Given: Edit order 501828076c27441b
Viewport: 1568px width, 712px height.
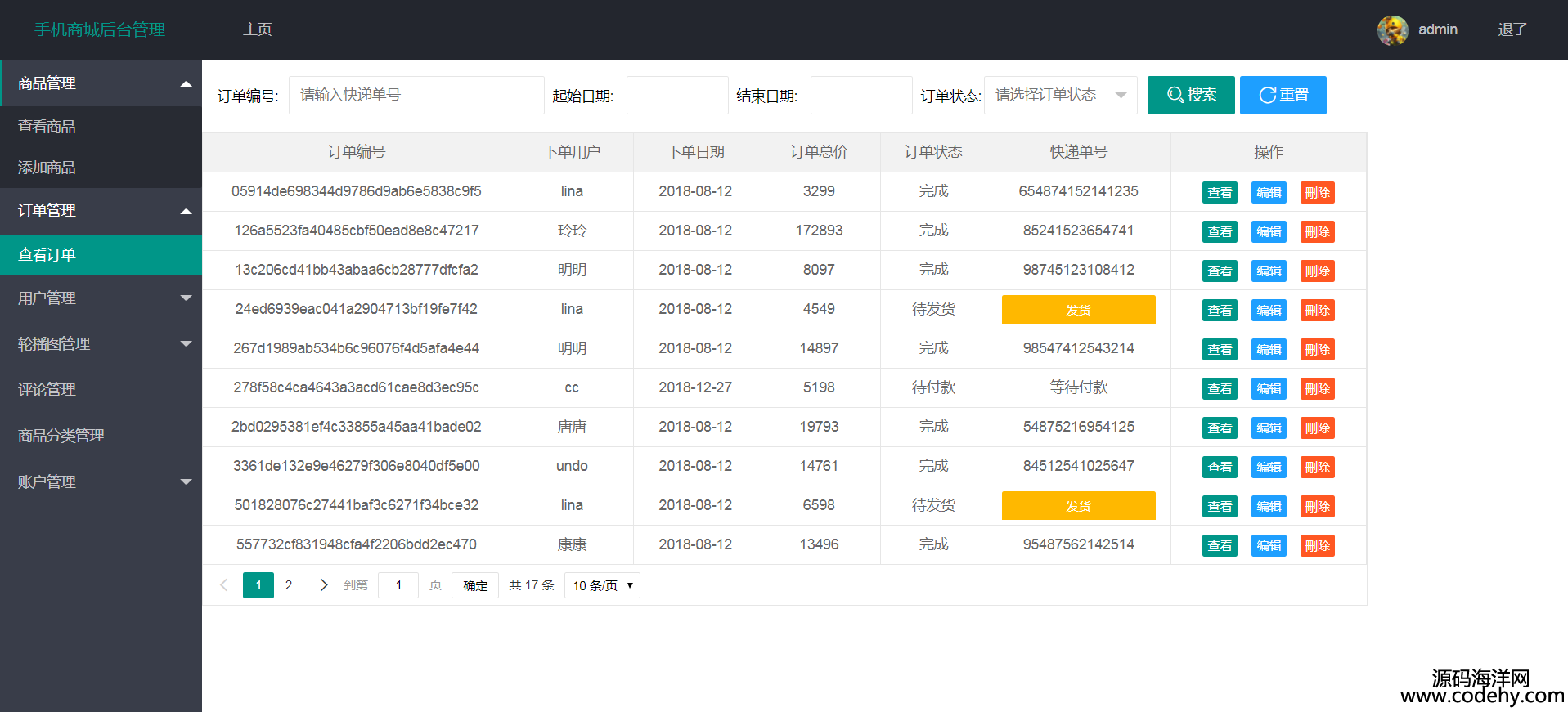Looking at the screenshot, I should [1269, 506].
